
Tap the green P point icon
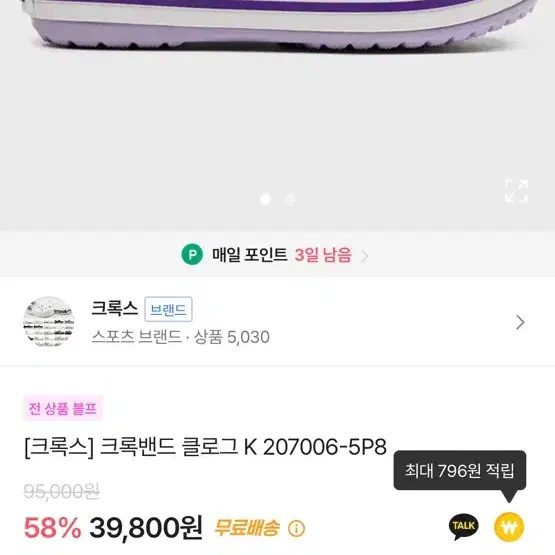click(x=192, y=254)
